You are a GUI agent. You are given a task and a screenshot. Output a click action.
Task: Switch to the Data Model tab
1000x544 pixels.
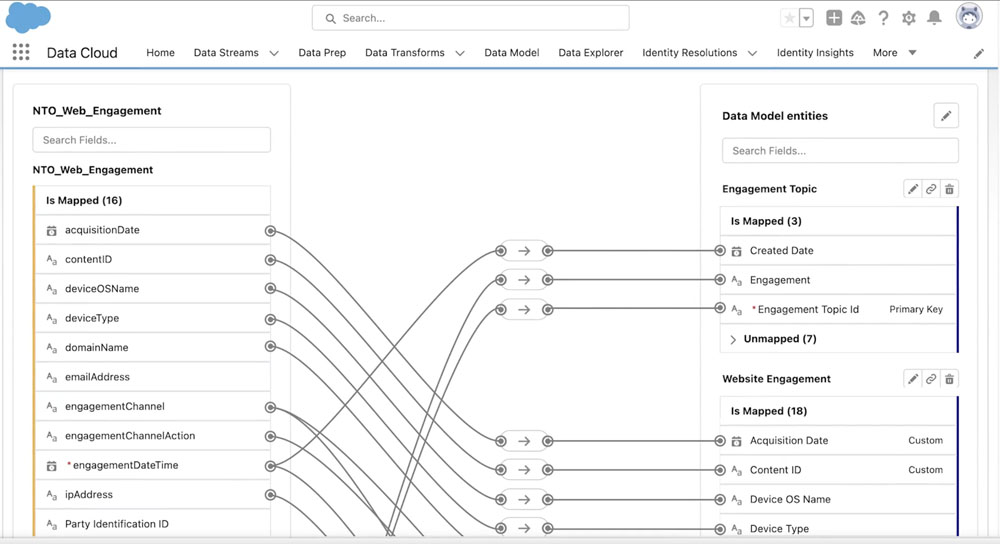(511, 53)
